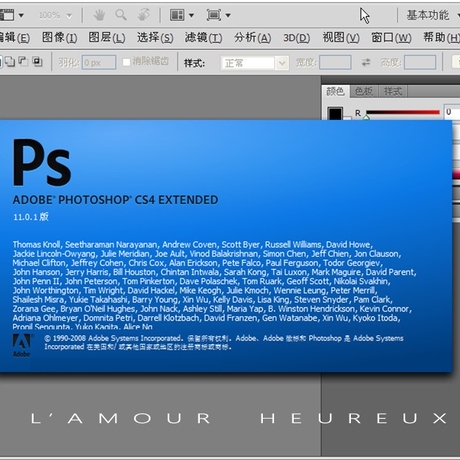The image size is (460, 460).
Task: Click the 宽度 width input field
Action: pos(335,62)
